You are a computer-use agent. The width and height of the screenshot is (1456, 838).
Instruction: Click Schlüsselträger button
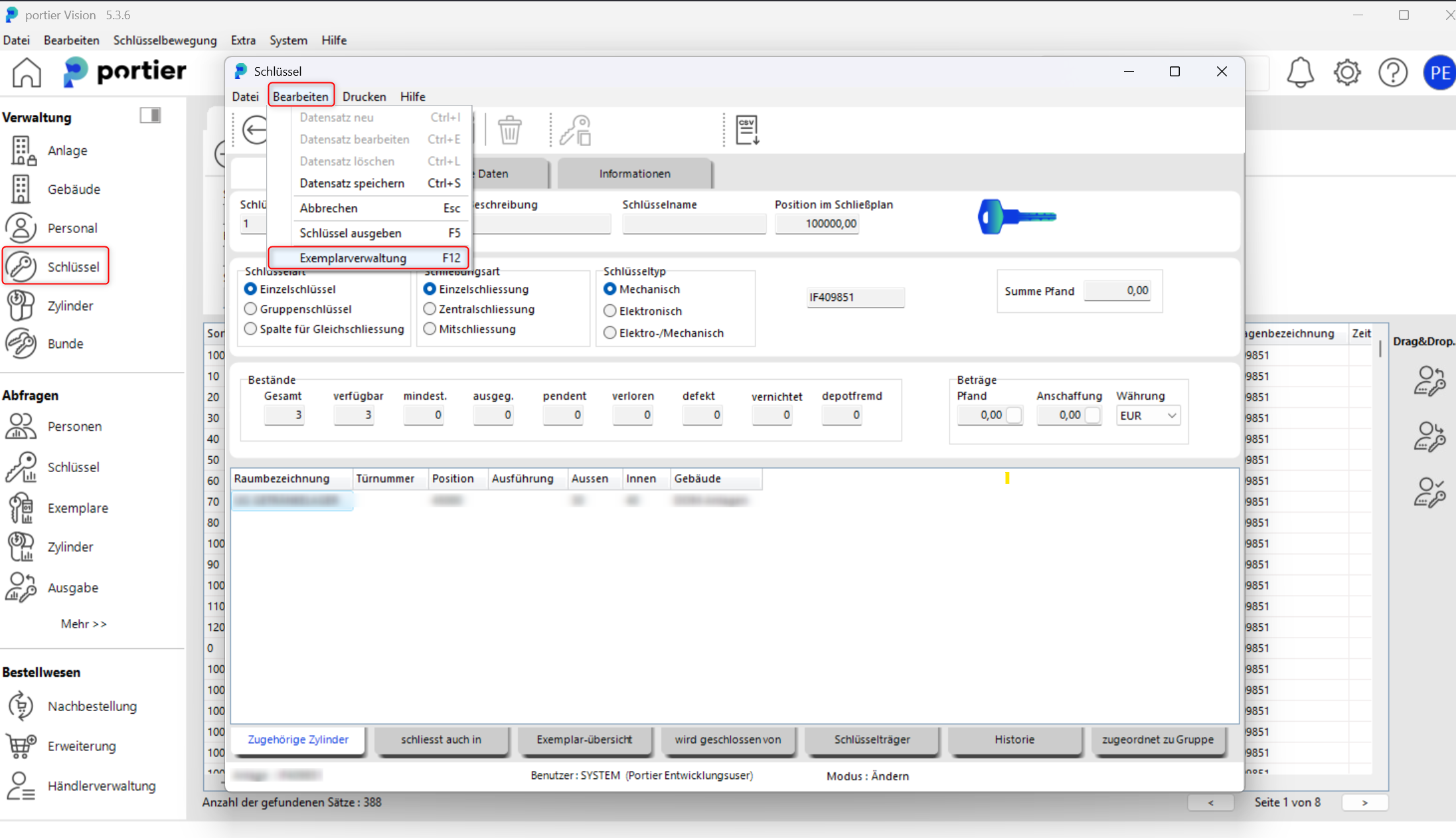(871, 739)
